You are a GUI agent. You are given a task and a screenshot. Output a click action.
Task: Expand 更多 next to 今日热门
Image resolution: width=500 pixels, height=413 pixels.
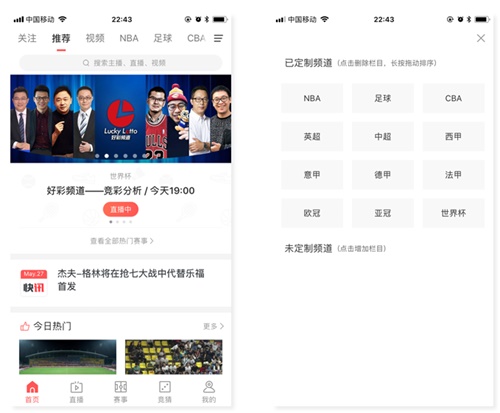[x=213, y=326]
